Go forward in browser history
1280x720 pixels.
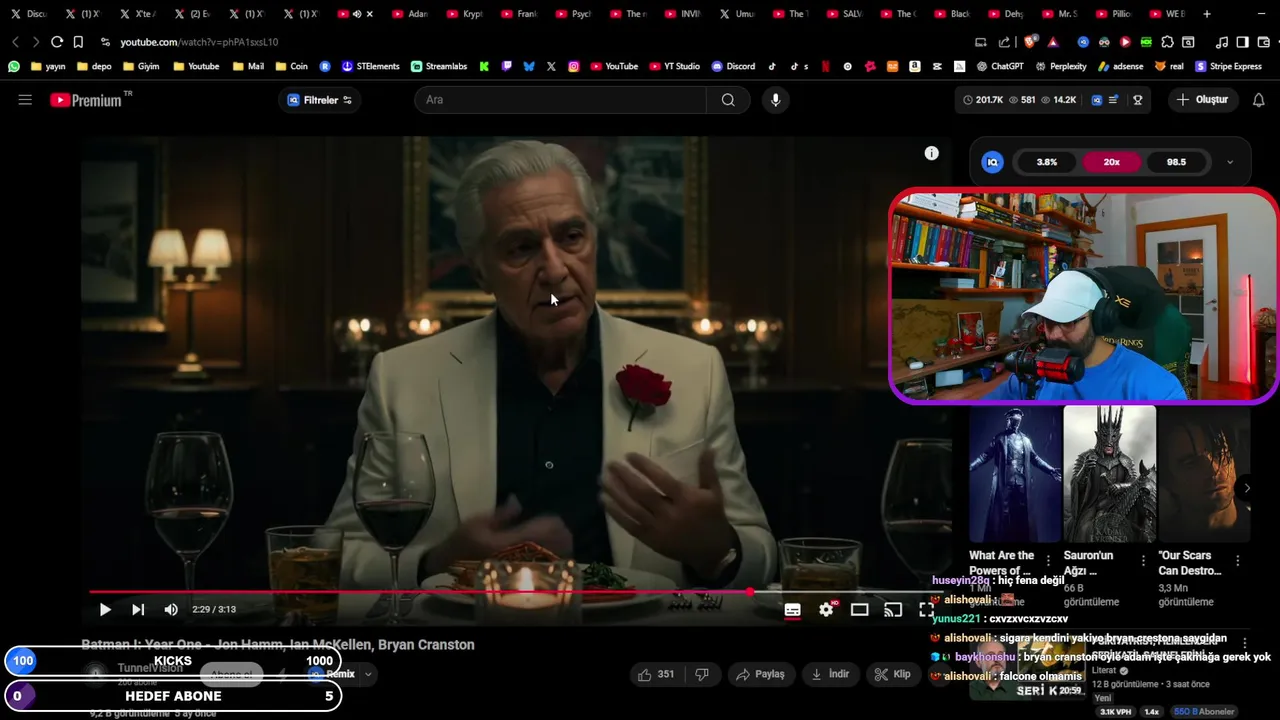click(36, 42)
